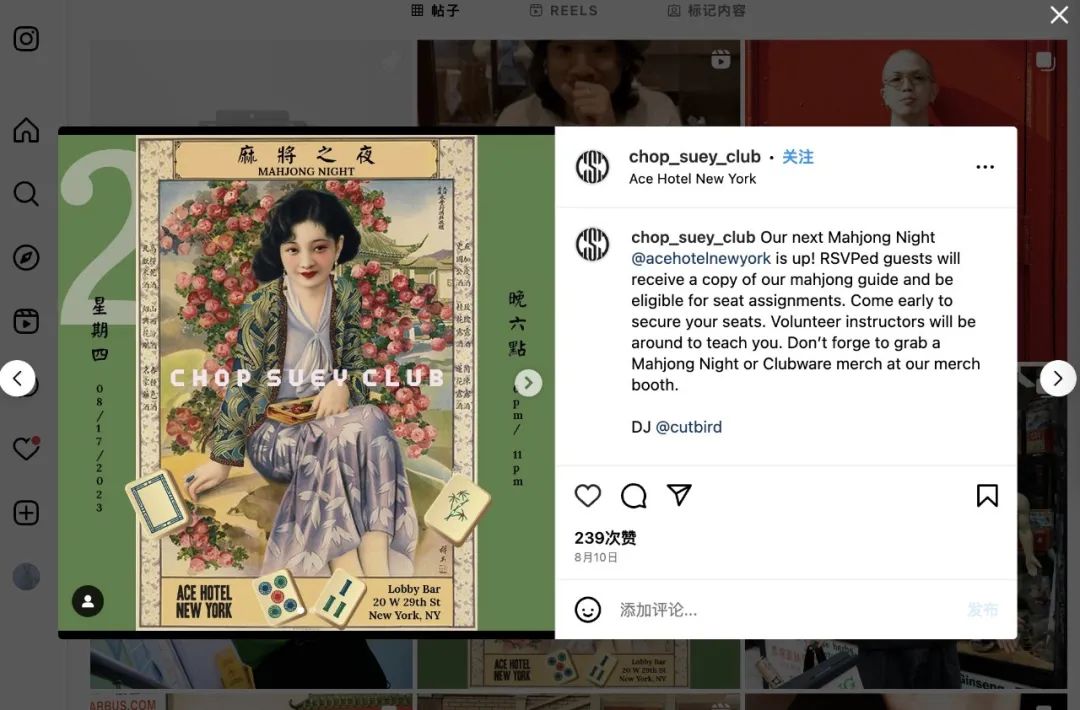Screen dimensions: 1080x710
Task: Open the @acehotelnewyork mention link
Action: [700, 258]
